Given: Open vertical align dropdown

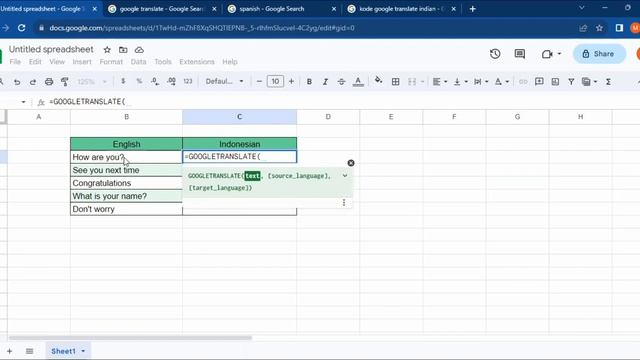Looking at the screenshot, I should (x=460, y=82).
